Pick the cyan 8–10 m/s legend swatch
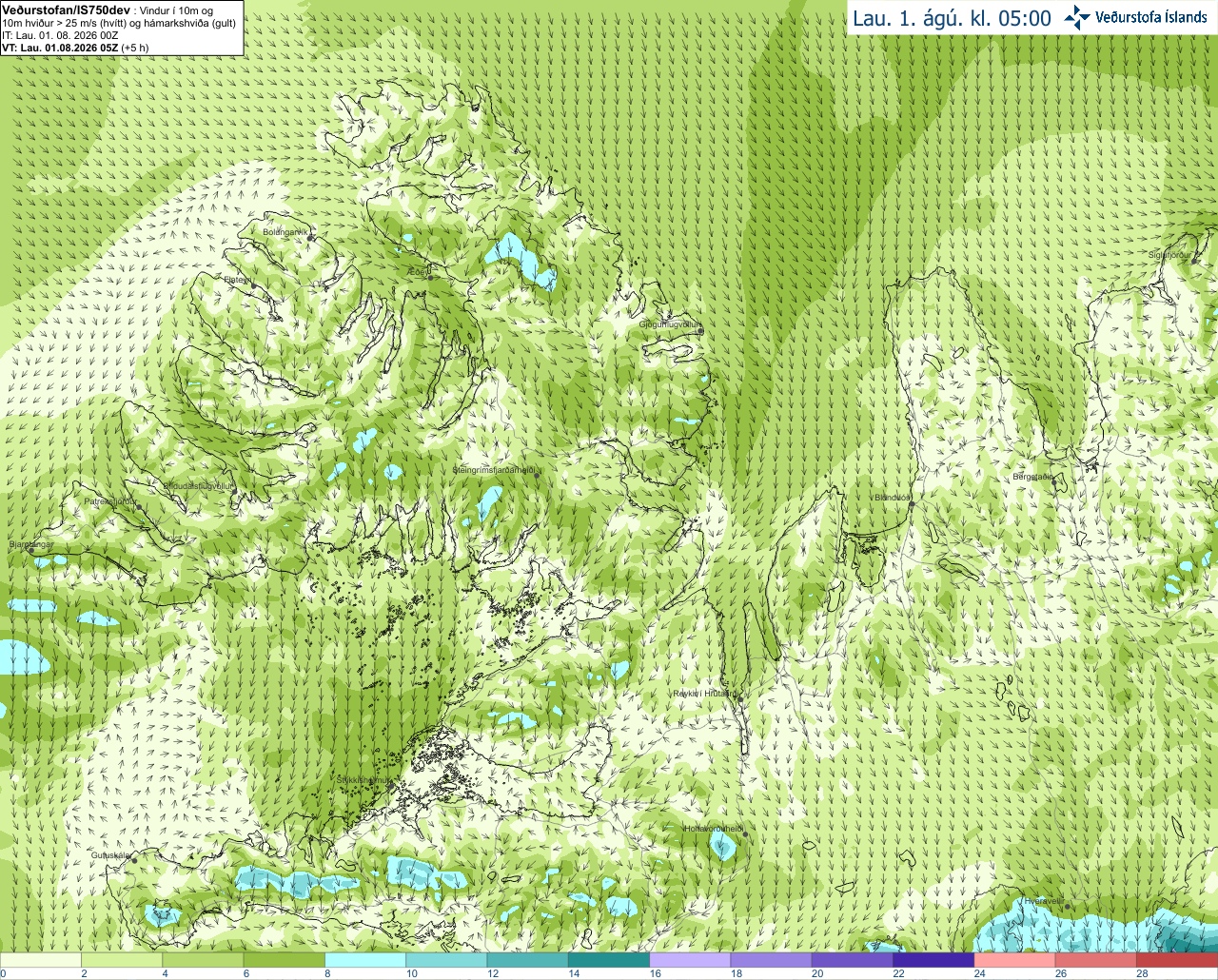The width and height of the screenshot is (1218, 980). click(365, 960)
